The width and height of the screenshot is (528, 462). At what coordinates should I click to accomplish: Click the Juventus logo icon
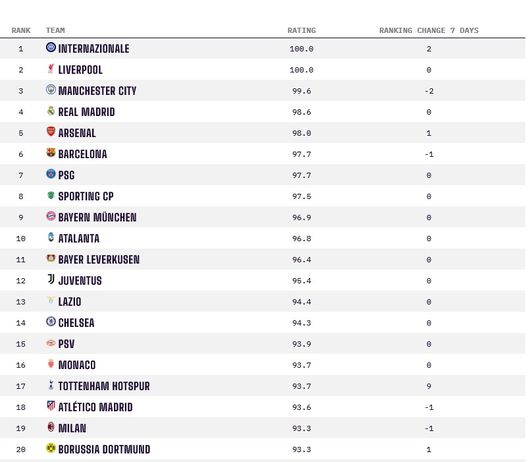[x=51, y=279]
